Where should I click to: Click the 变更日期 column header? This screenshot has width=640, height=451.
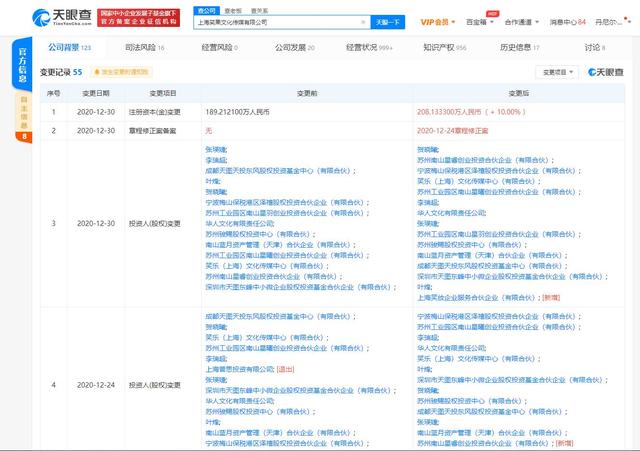click(x=96, y=93)
